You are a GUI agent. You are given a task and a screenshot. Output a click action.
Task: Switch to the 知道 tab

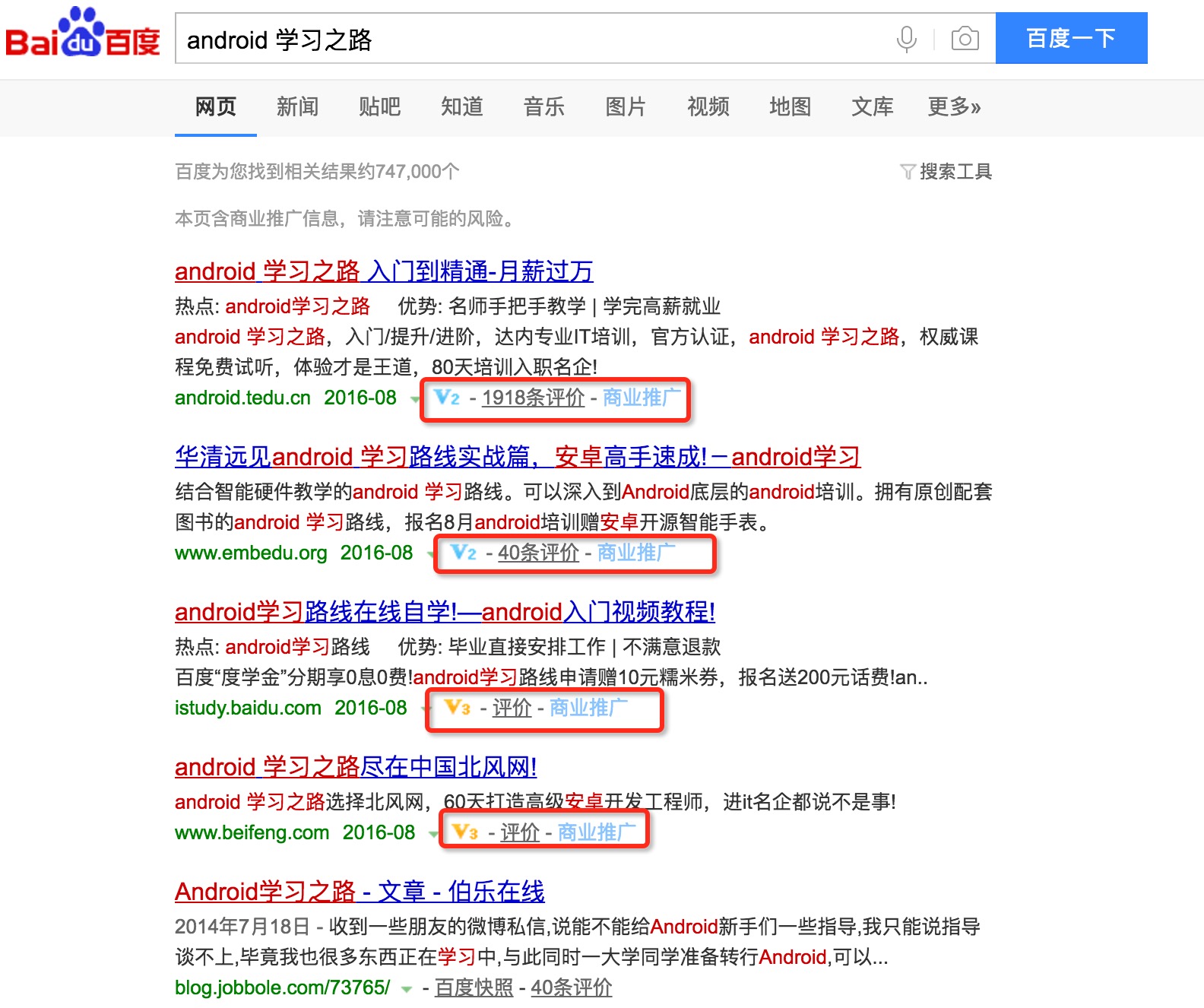462,107
